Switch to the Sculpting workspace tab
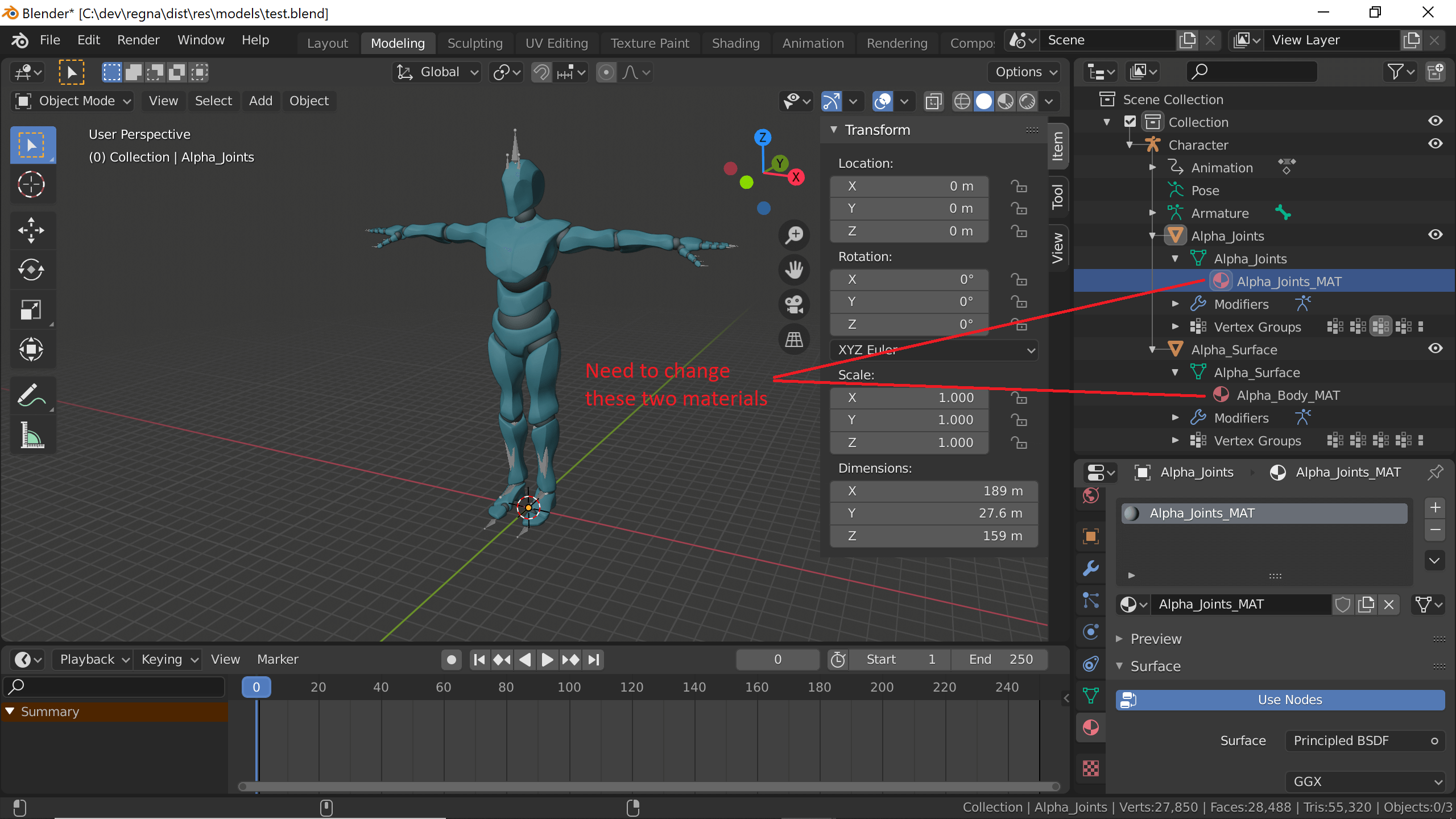Screen dimensions: 1456x819 click(x=475, y=43)
